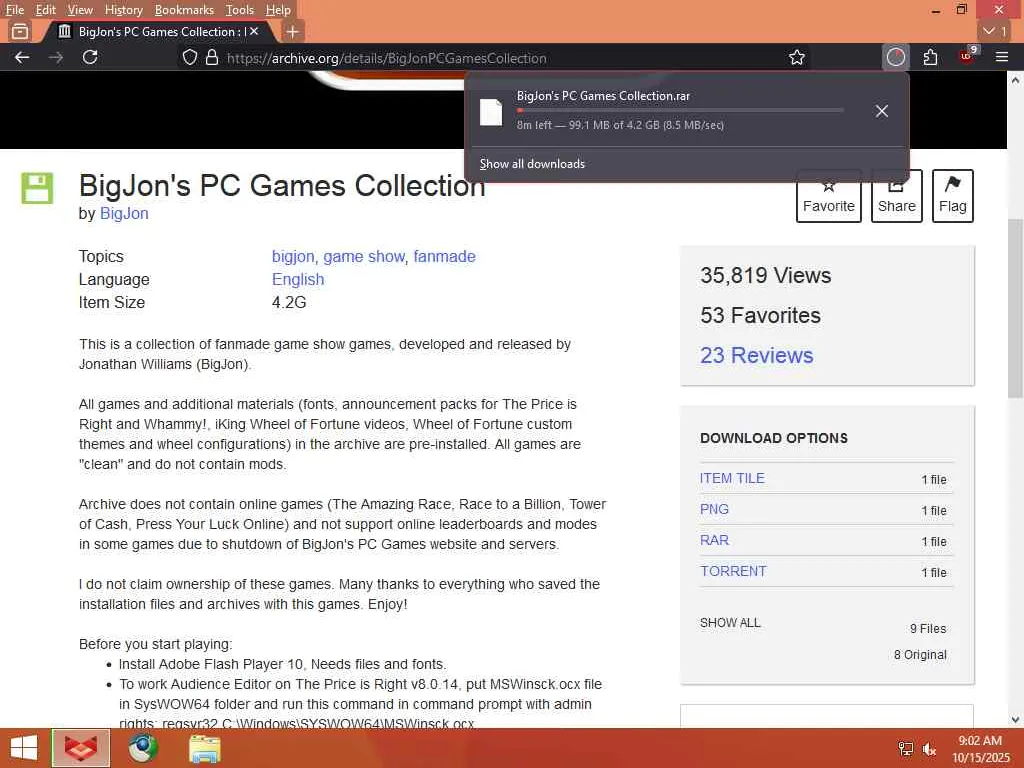This screenshot has width=1024, height=768.
Task: Click the 53 Favorites text
Action: (760, 315)
